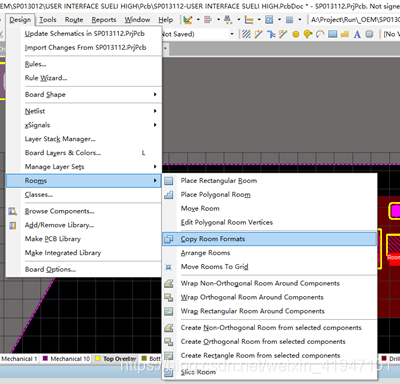Choose Place Polygonal Room
Viewport: 400px width, 384px height.
click(x=269, y=195)
